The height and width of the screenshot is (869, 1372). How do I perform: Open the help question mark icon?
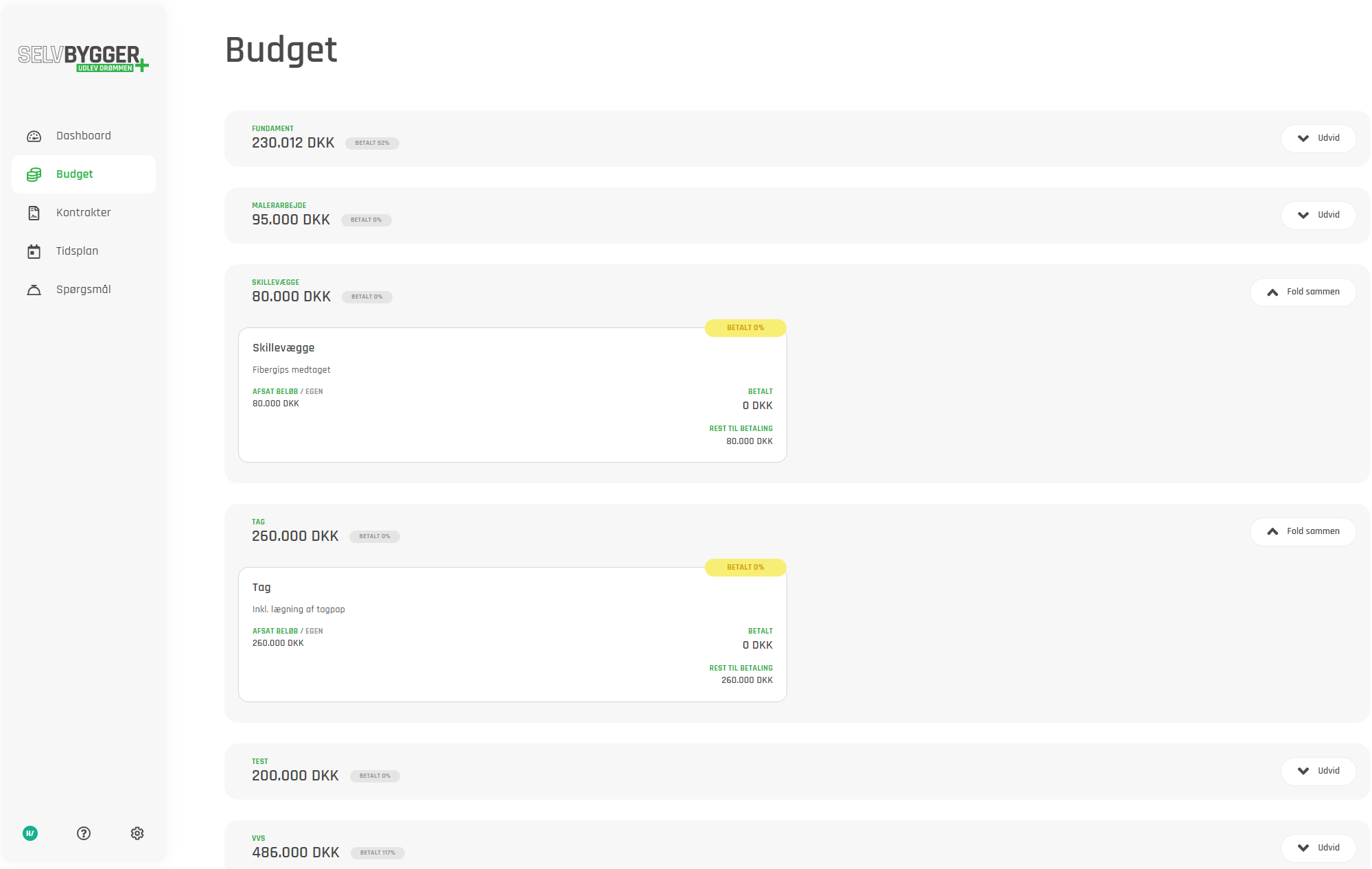[84, 833]
